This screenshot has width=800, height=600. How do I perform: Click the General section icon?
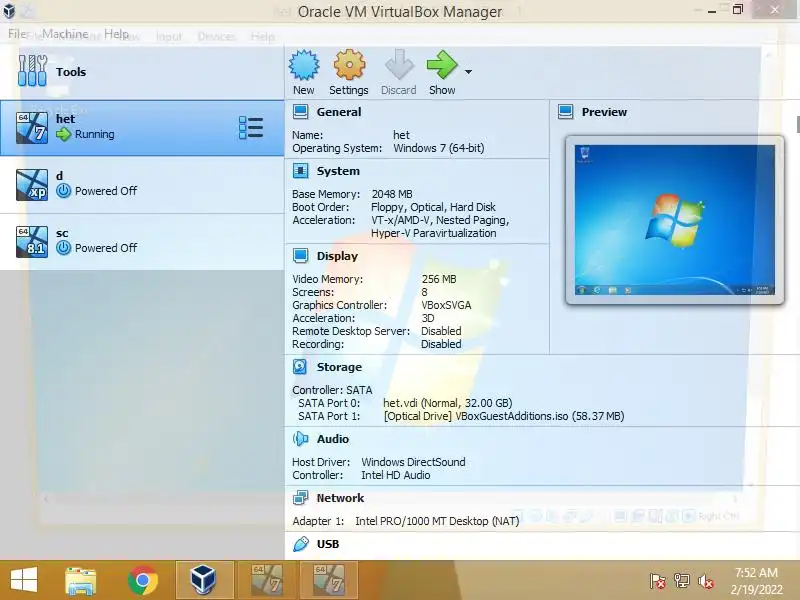[x=301, y=112]
